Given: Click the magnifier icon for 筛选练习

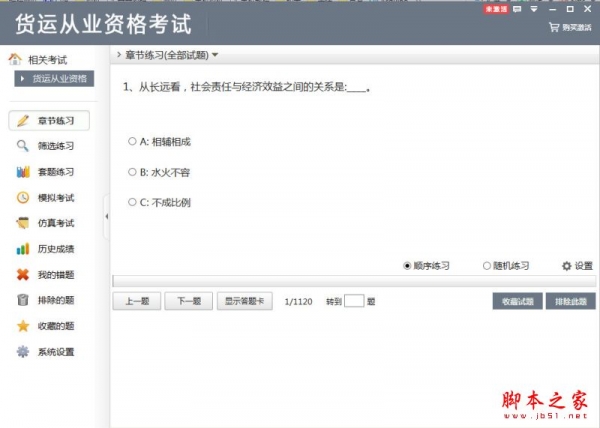Looking at the screenshot, I should pyautogui.click(x=23, y=146).
